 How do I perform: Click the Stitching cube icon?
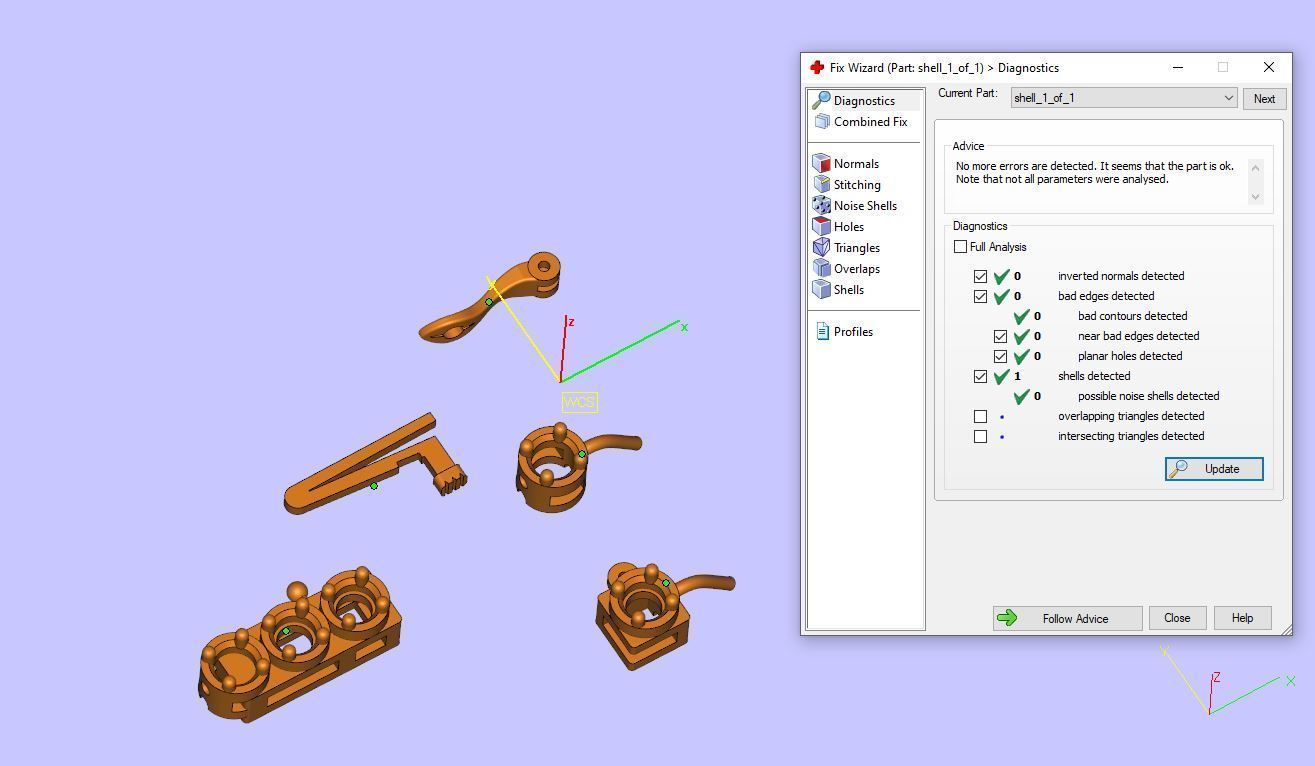click(822, 184)
